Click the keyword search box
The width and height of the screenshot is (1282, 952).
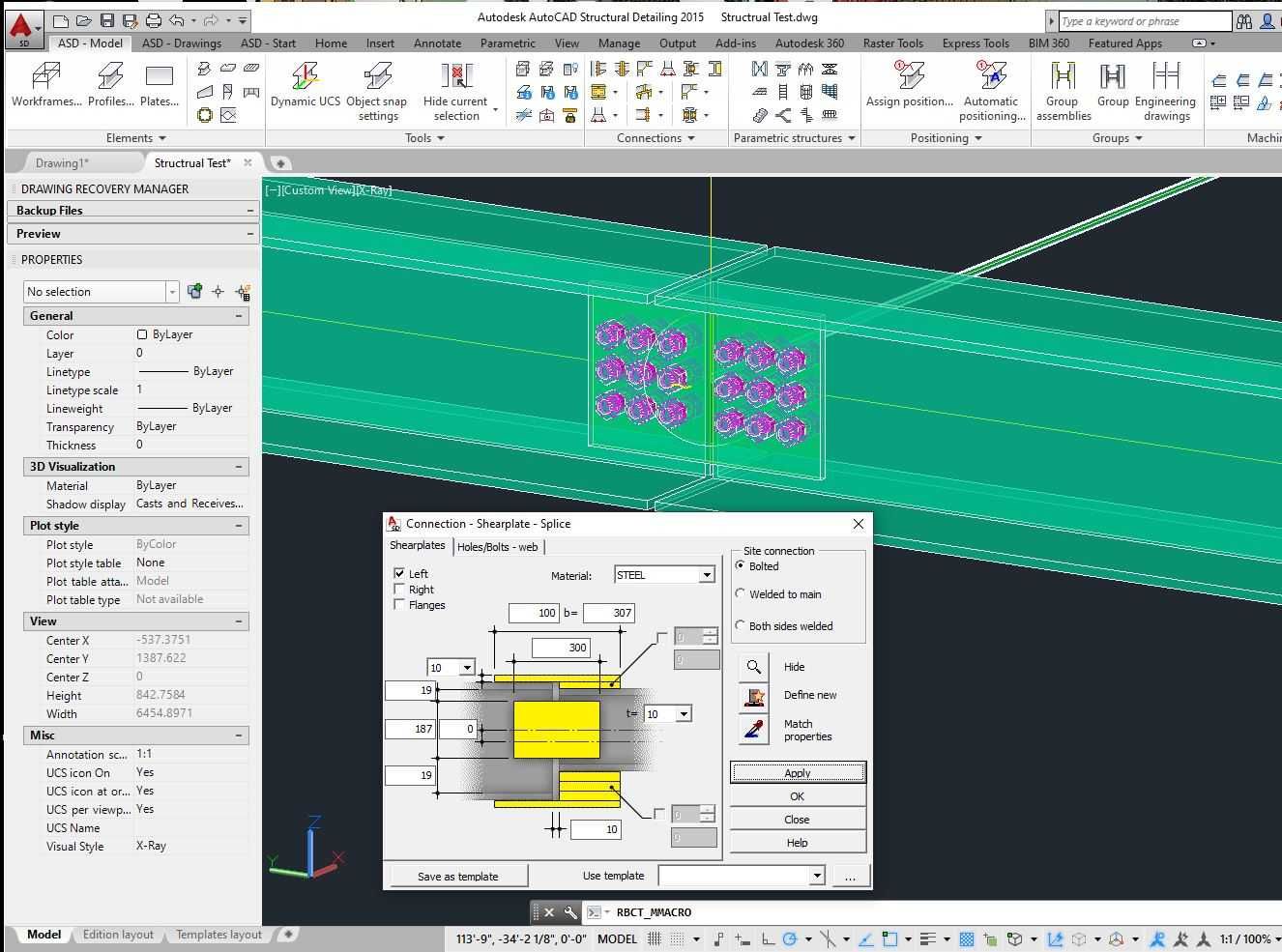coord(1145,20)
